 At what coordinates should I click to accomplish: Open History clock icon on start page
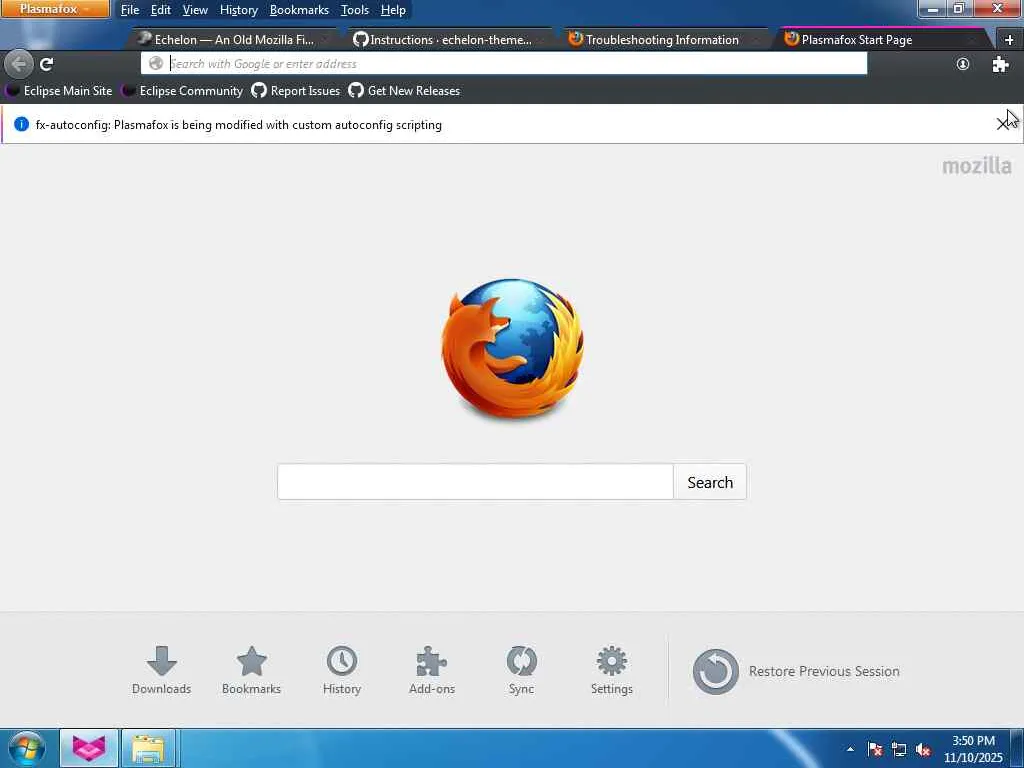coord(342,671)
